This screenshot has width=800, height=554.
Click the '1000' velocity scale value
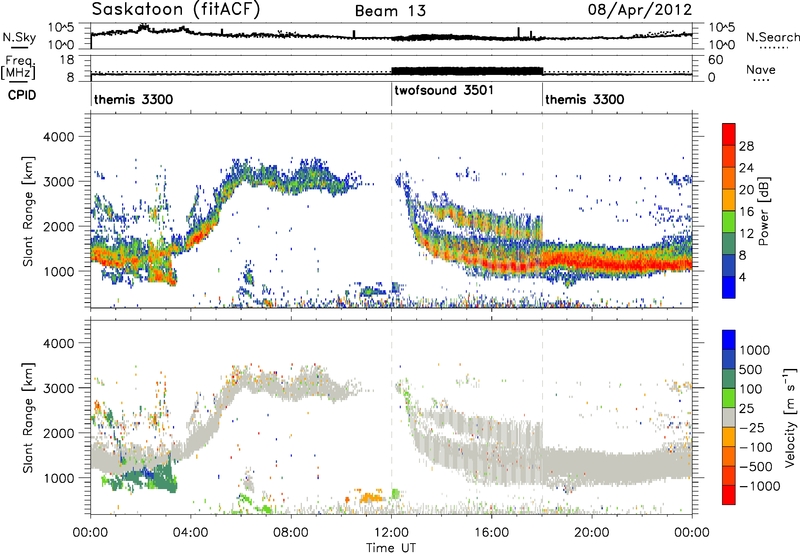[755, 350]
